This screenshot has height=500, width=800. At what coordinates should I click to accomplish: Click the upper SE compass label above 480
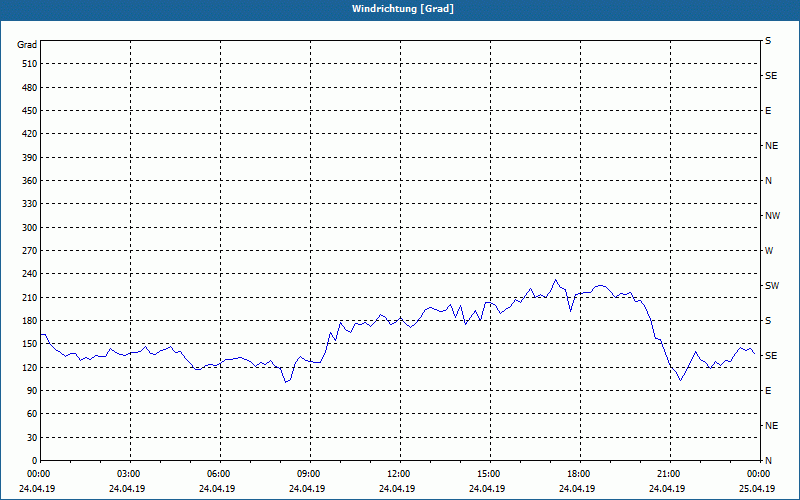[771, 76]
